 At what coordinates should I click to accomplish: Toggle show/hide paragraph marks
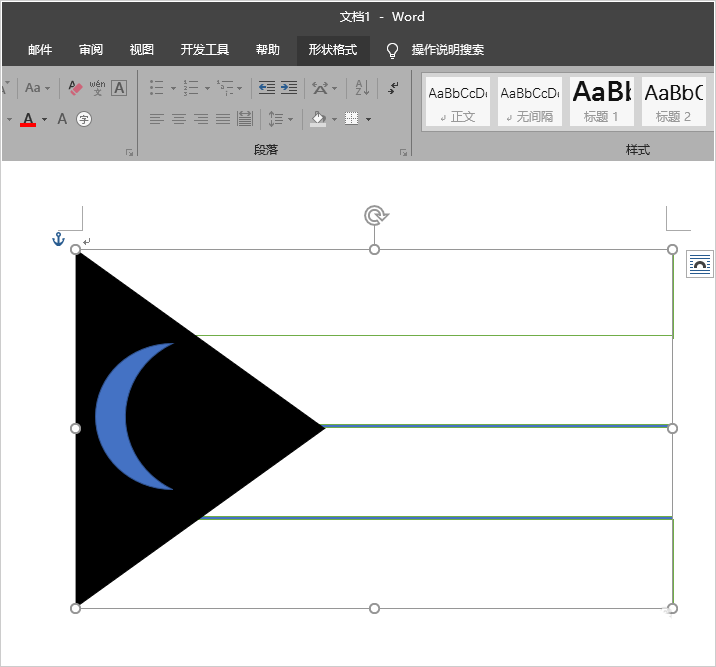393,88
